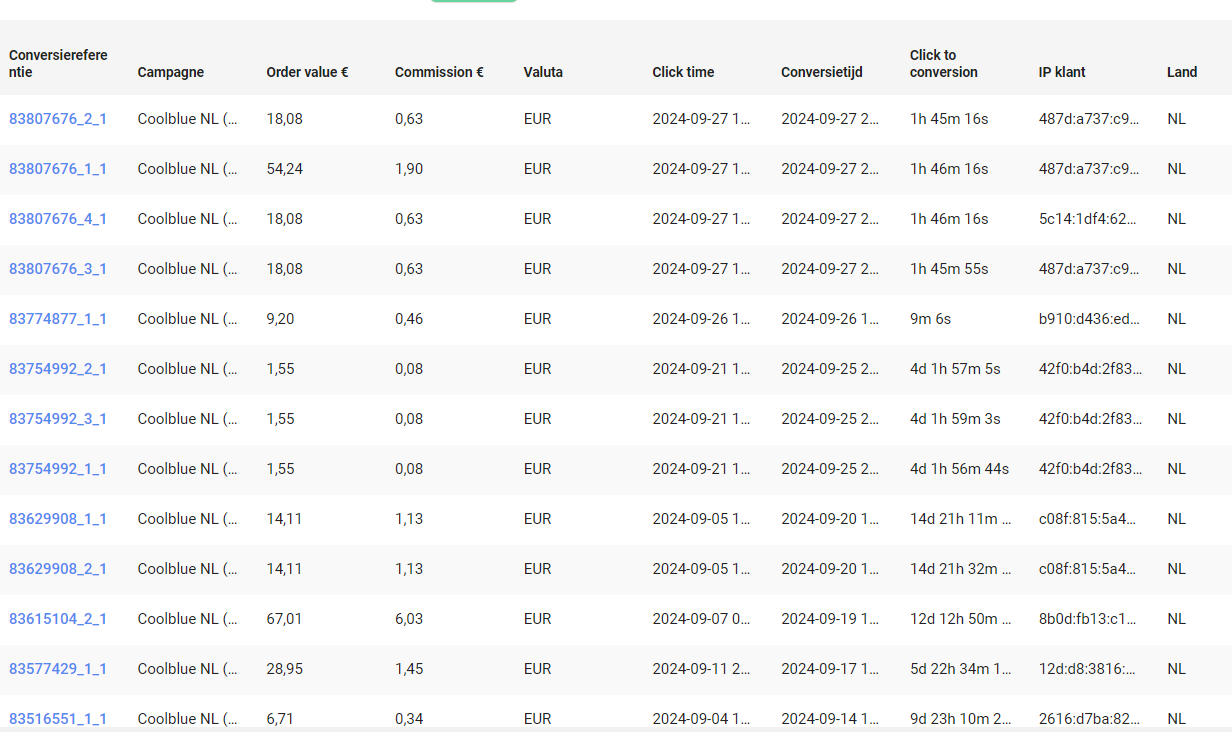Select click-to-conversion 9m 6s
Screen dimensions: 1232x732
click(x=930, y=319)
